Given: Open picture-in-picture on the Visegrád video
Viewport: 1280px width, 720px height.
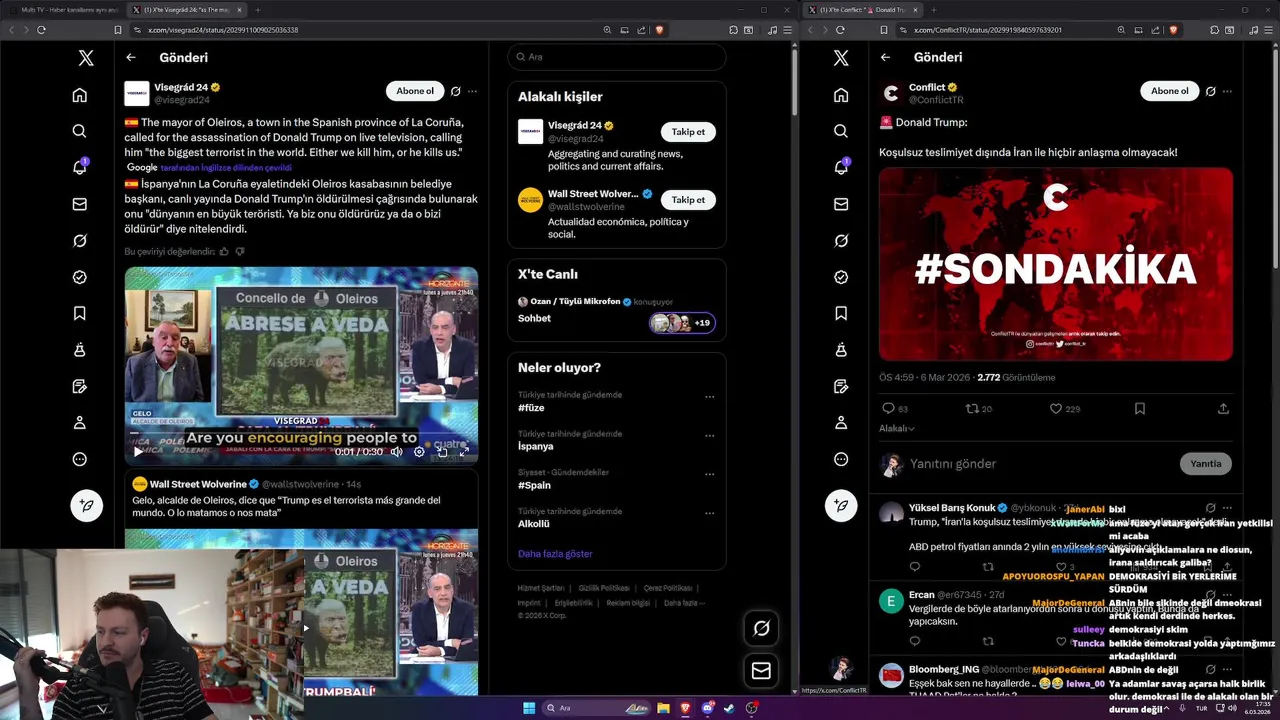Looking at the screenshot, I should [442, 452].
